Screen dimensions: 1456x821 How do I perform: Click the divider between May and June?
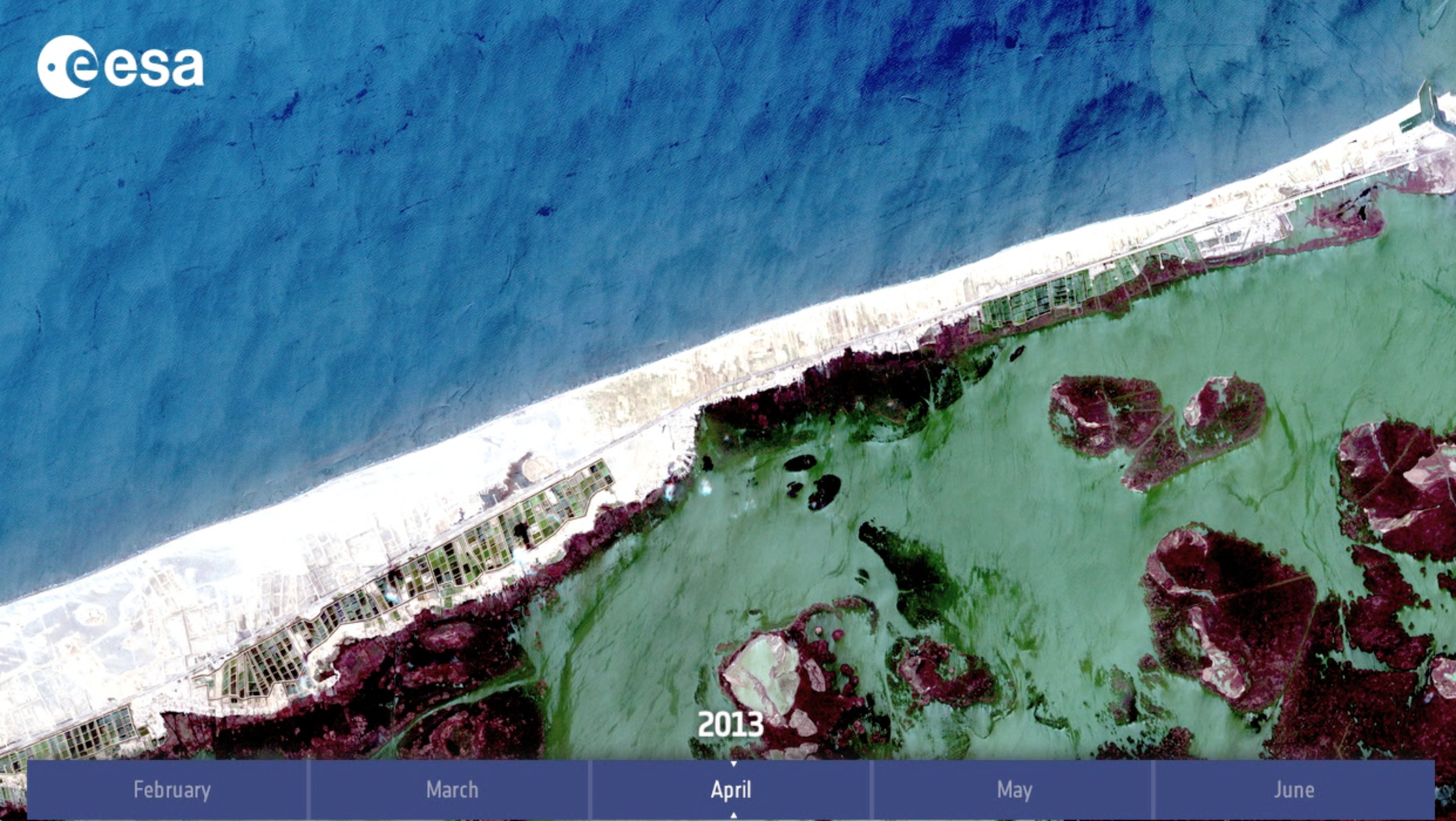1153,790
